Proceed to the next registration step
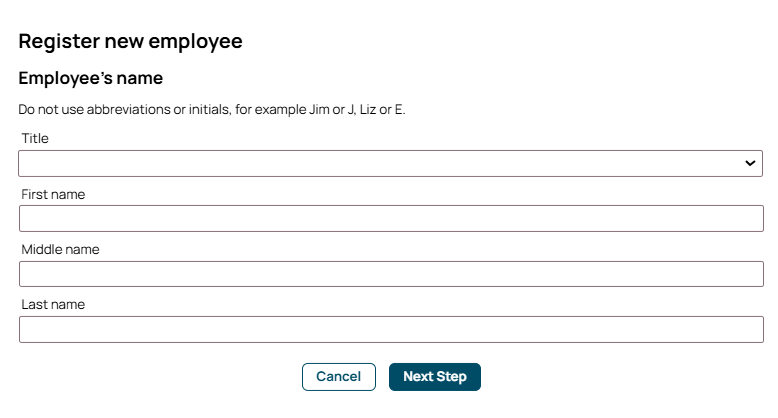Viewport: 778px width, 418px height. coord(435,376)
